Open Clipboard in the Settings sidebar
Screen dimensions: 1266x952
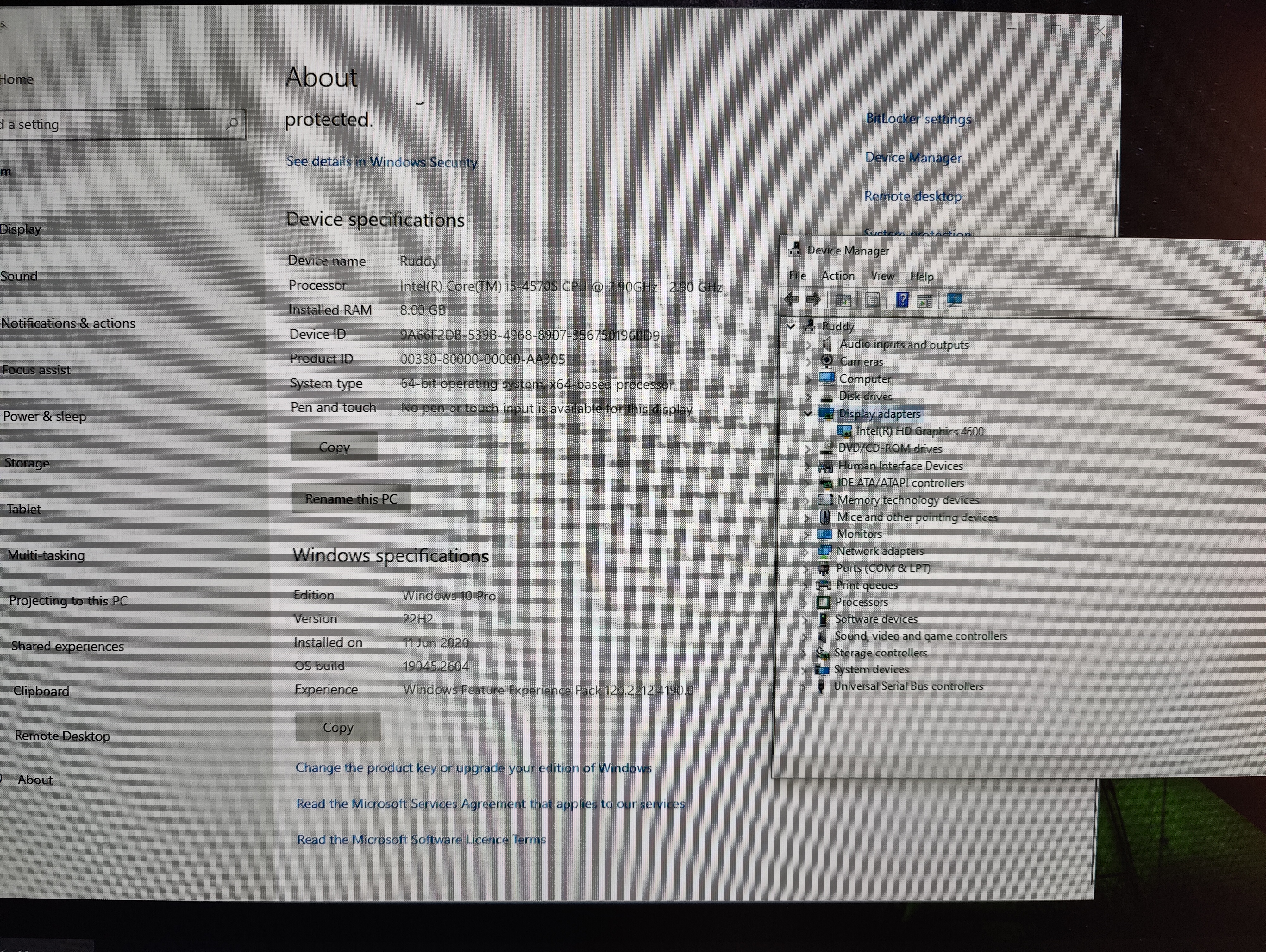coord(41,691)
